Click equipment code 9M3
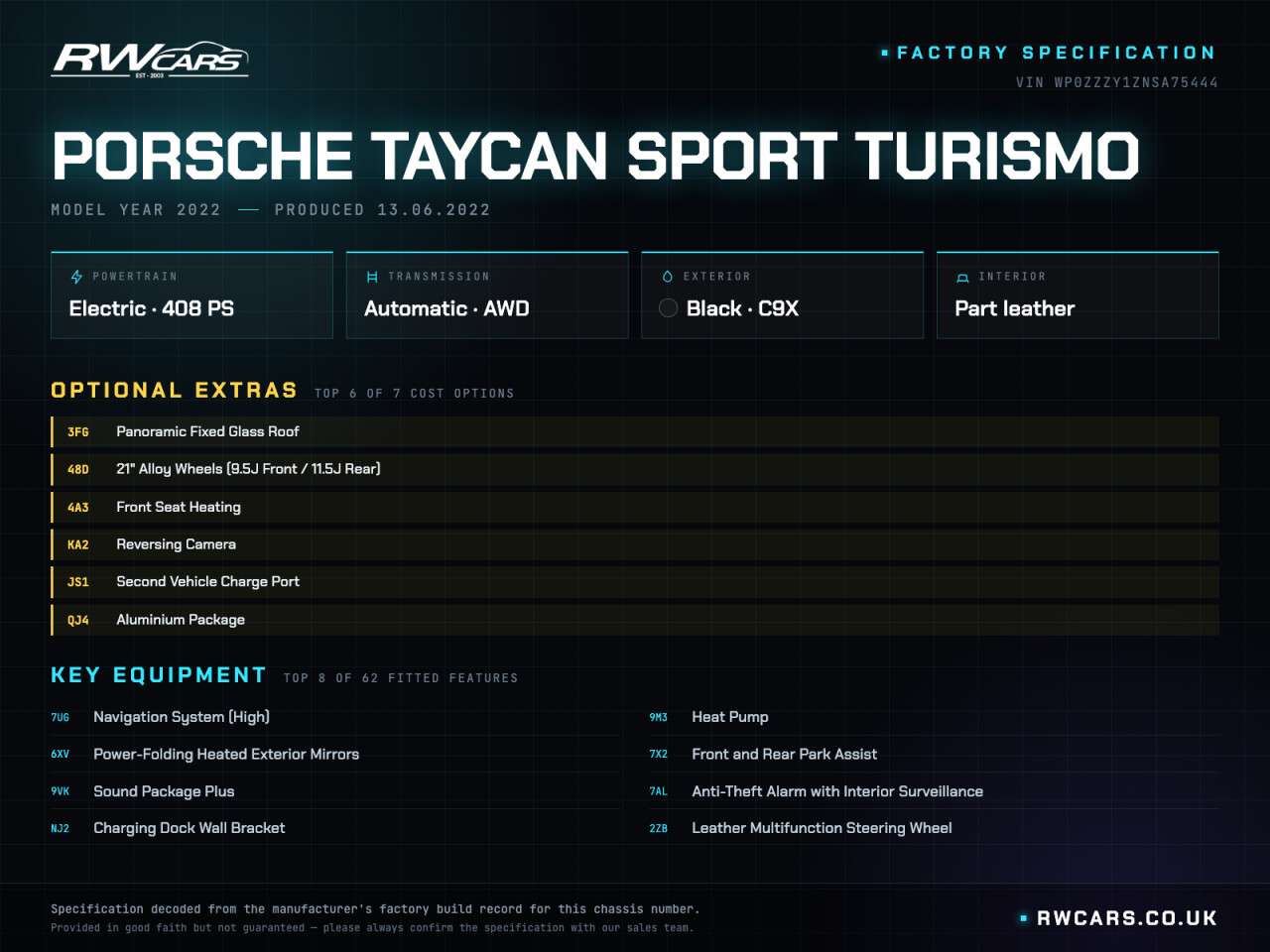Image resolution: width=1270 pixels, height=952 pixels. coord(659,717)
